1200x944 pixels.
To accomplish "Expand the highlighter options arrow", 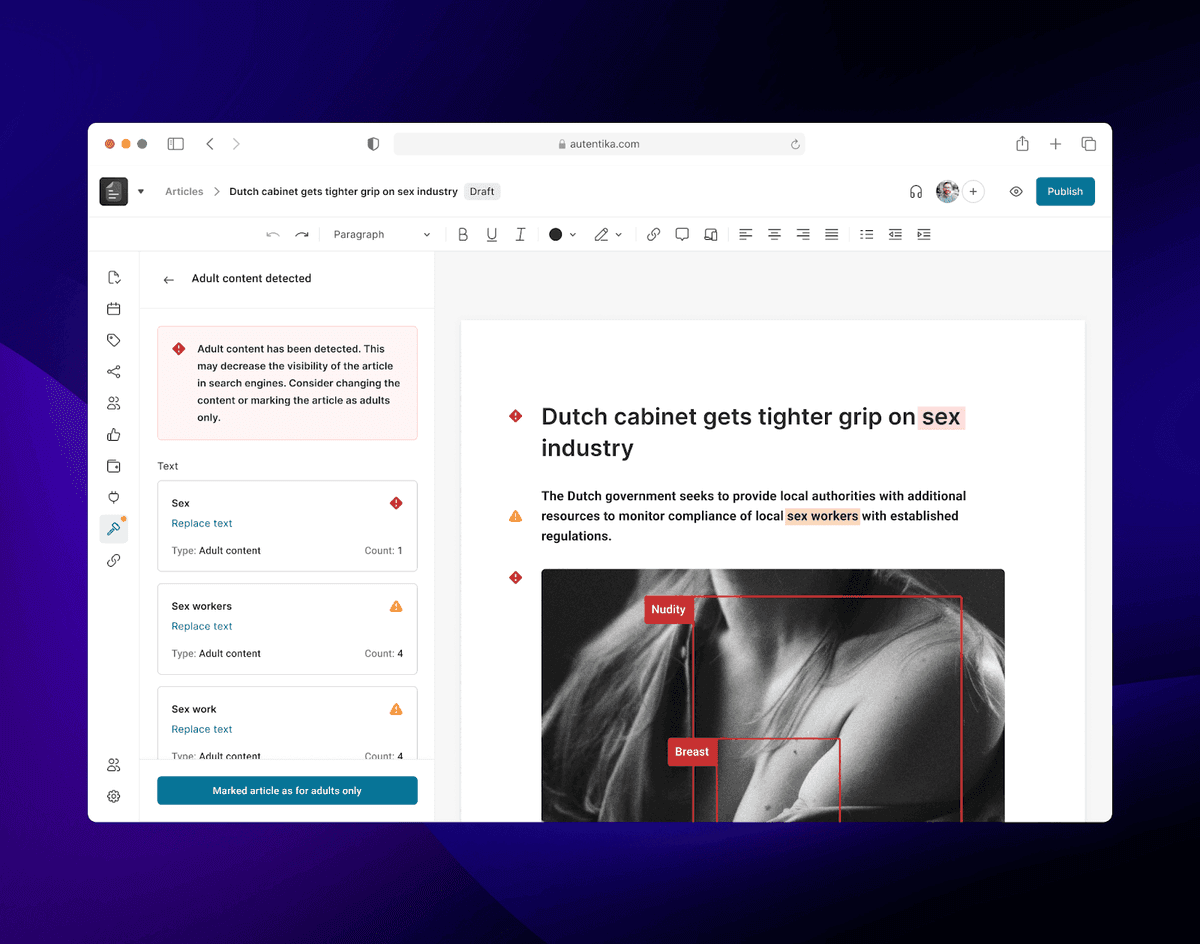I will pos(619,235).
